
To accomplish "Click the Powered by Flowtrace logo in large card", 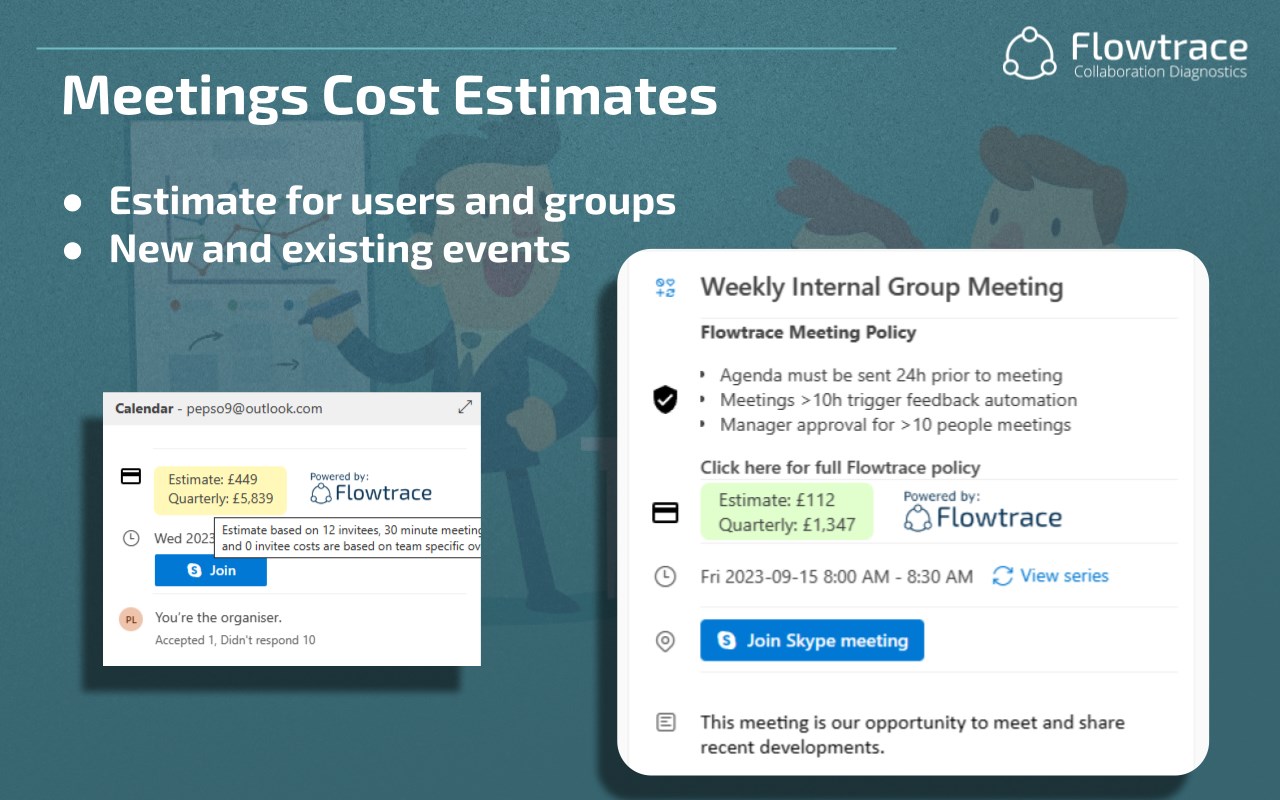I will pyautogui.click(x=983, y=510).
